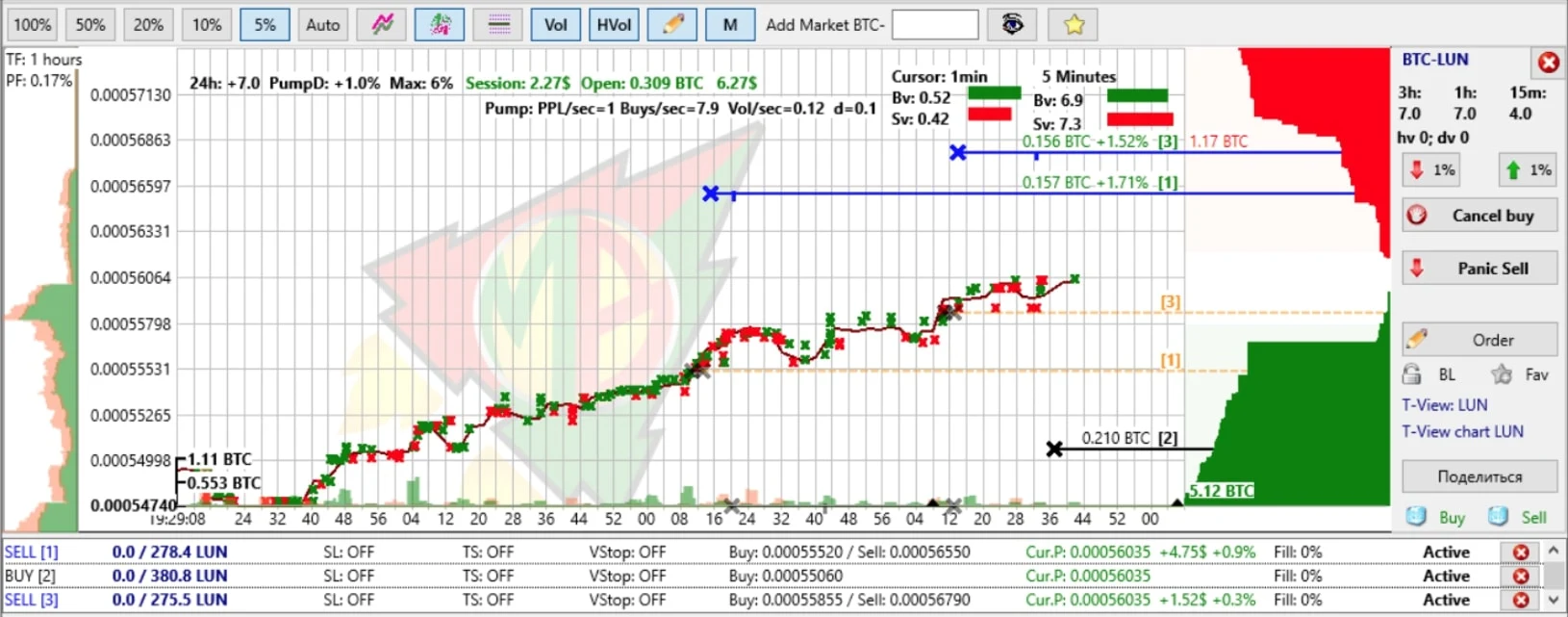
Task: Open the T-View: LUN link
Action: click(x=1444, y=405)
